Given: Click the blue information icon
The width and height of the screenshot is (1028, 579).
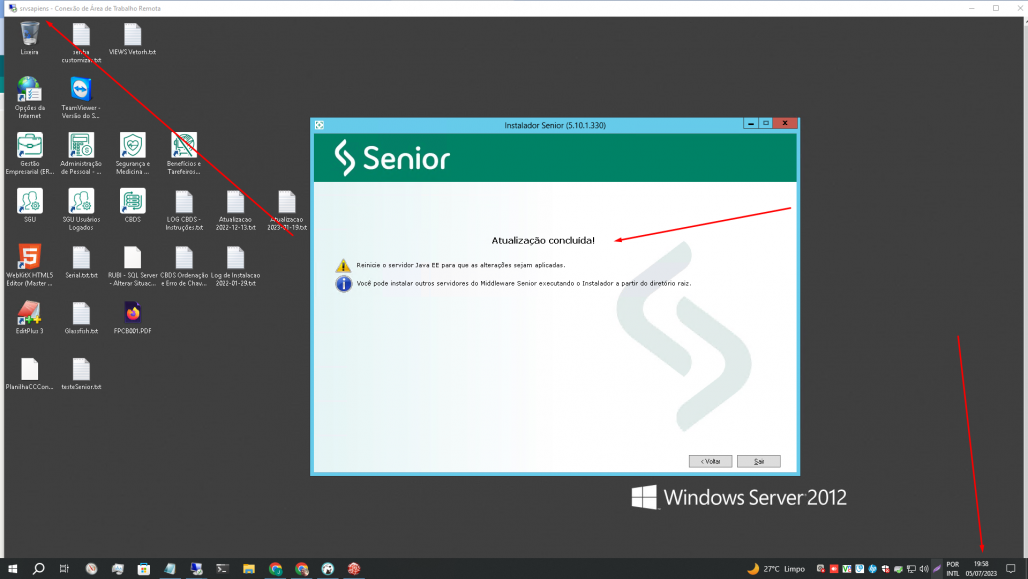Looking at the screenshot, I should coord(343,284).
